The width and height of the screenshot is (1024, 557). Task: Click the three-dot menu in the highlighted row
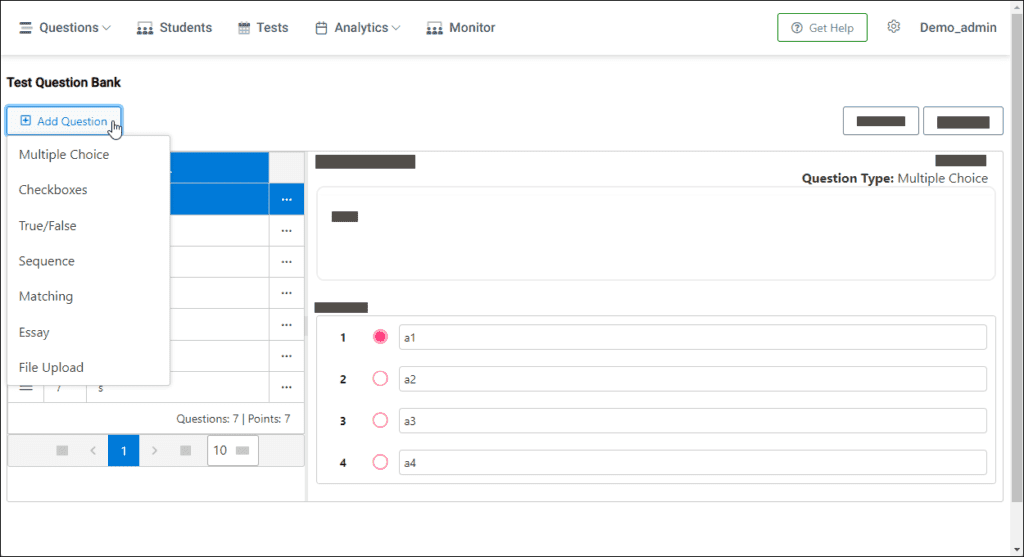(x=287, y=199)
